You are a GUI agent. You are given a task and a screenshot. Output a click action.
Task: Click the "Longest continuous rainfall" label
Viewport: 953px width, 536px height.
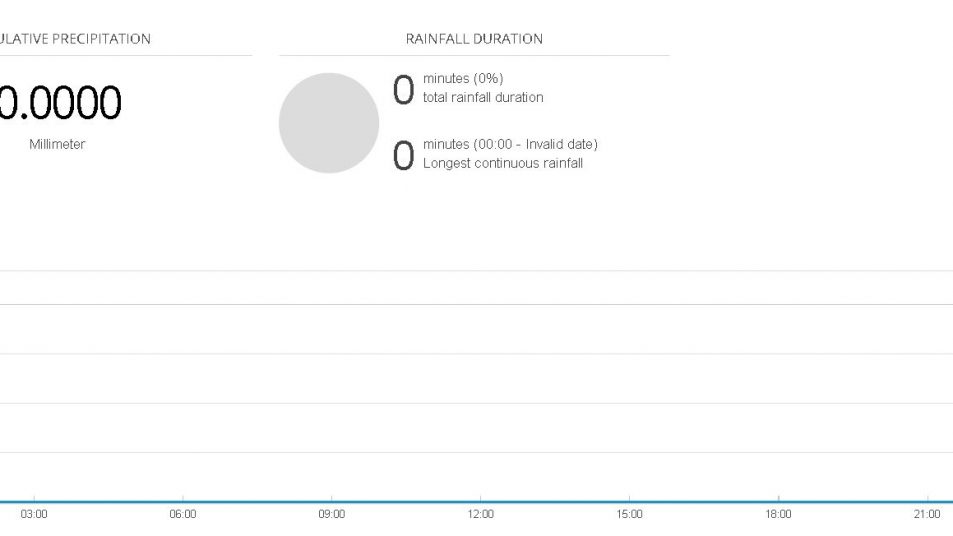502,162
